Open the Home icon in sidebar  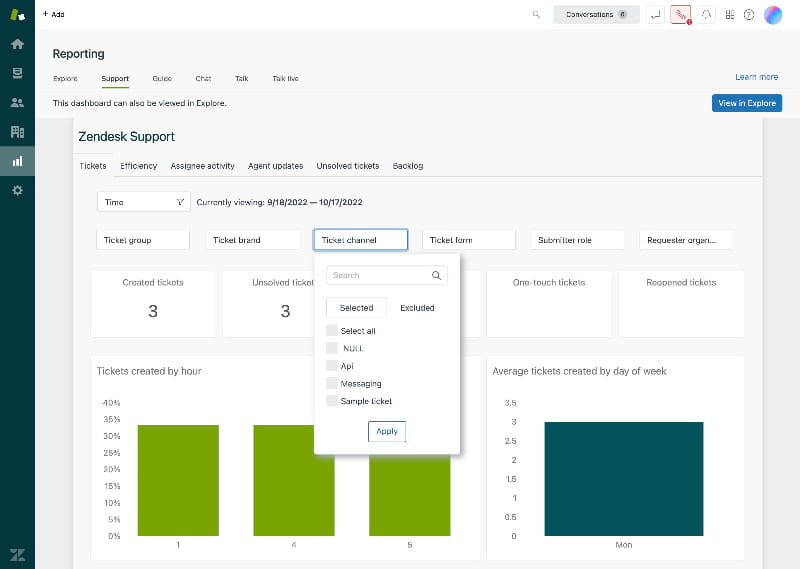[17, 44]
